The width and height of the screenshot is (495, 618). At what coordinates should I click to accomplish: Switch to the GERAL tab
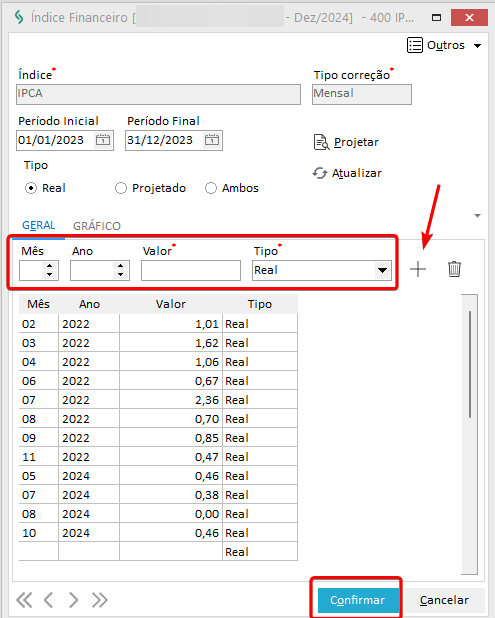point(39,225)
